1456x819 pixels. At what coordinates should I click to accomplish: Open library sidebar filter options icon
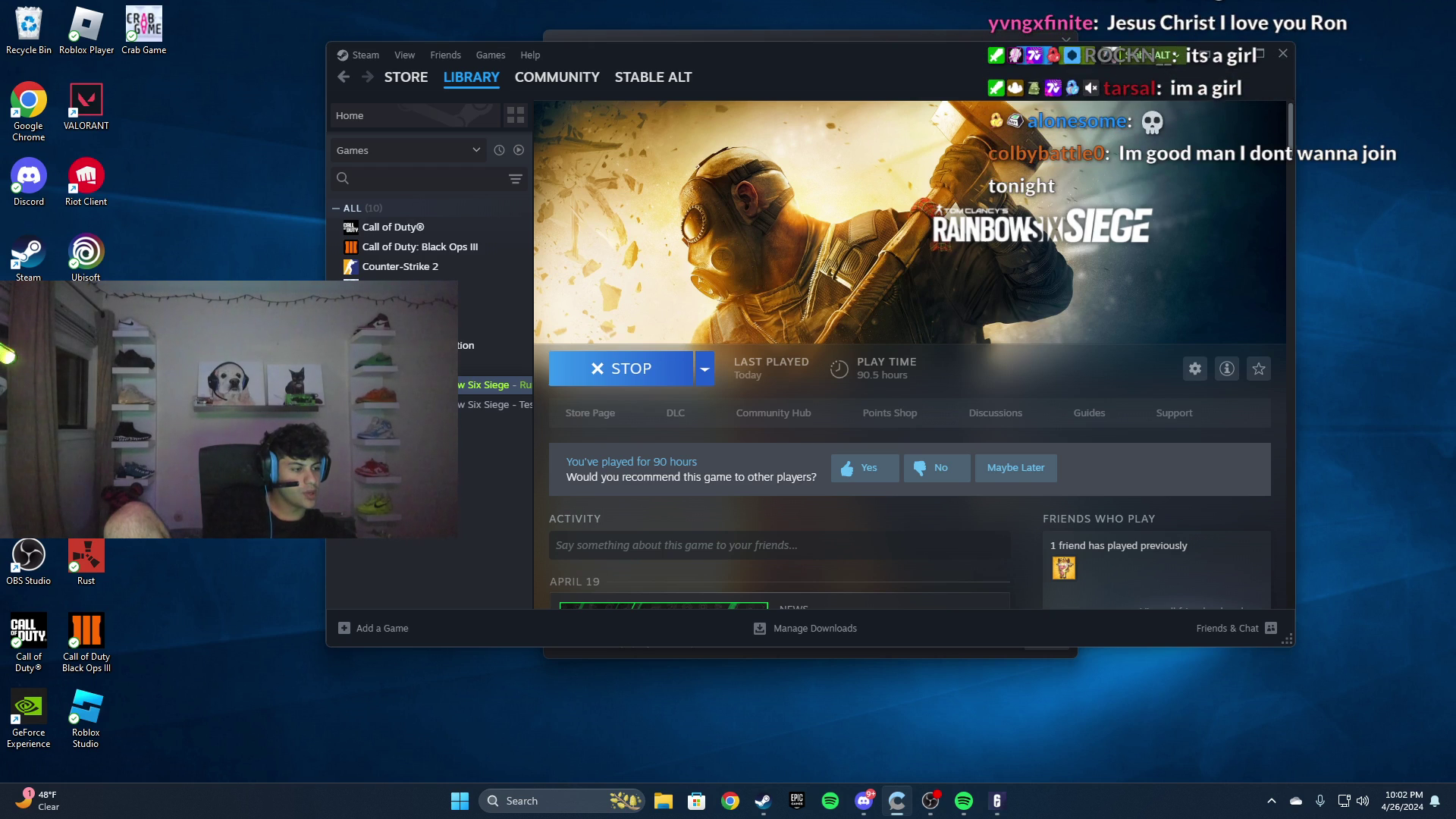point(516,178)
